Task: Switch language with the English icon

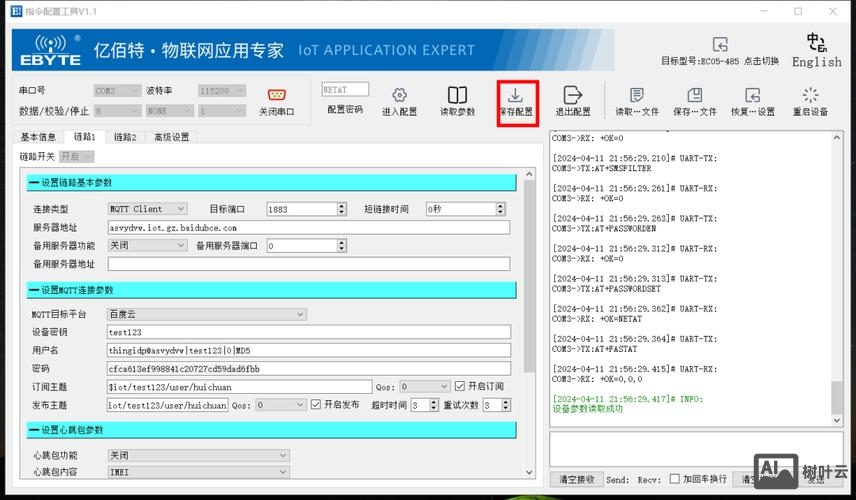Action: pos(816,43)
